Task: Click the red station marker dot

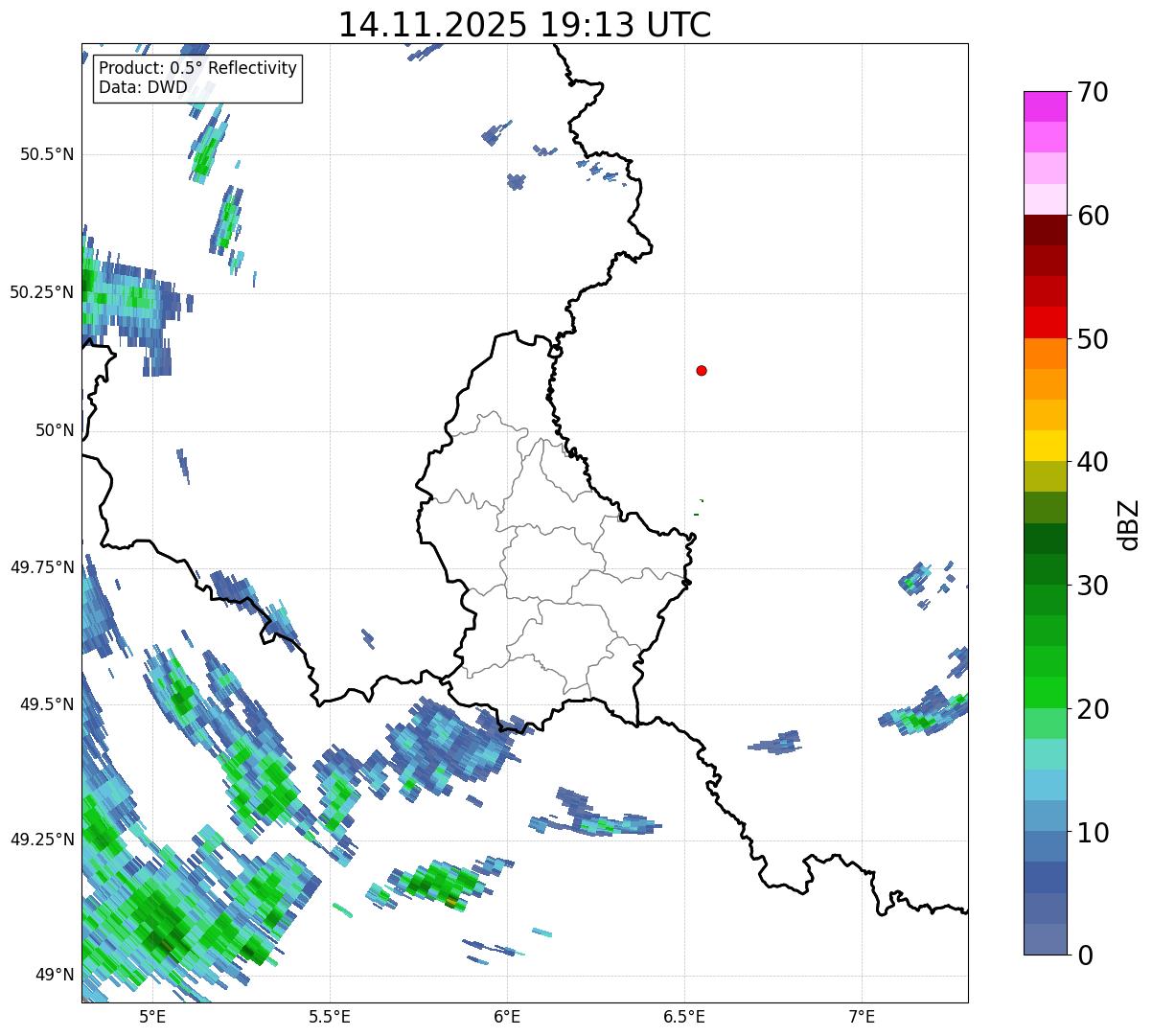Action: (x=702, y=370)
